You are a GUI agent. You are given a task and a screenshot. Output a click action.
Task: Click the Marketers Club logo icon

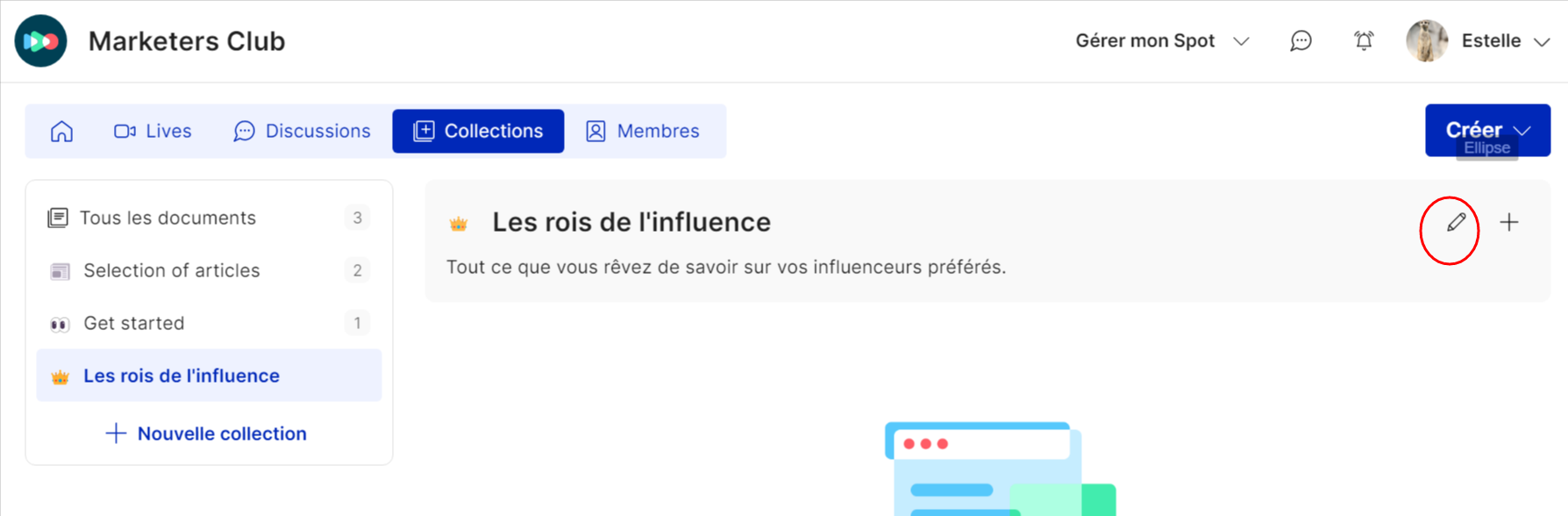(41, 41)
